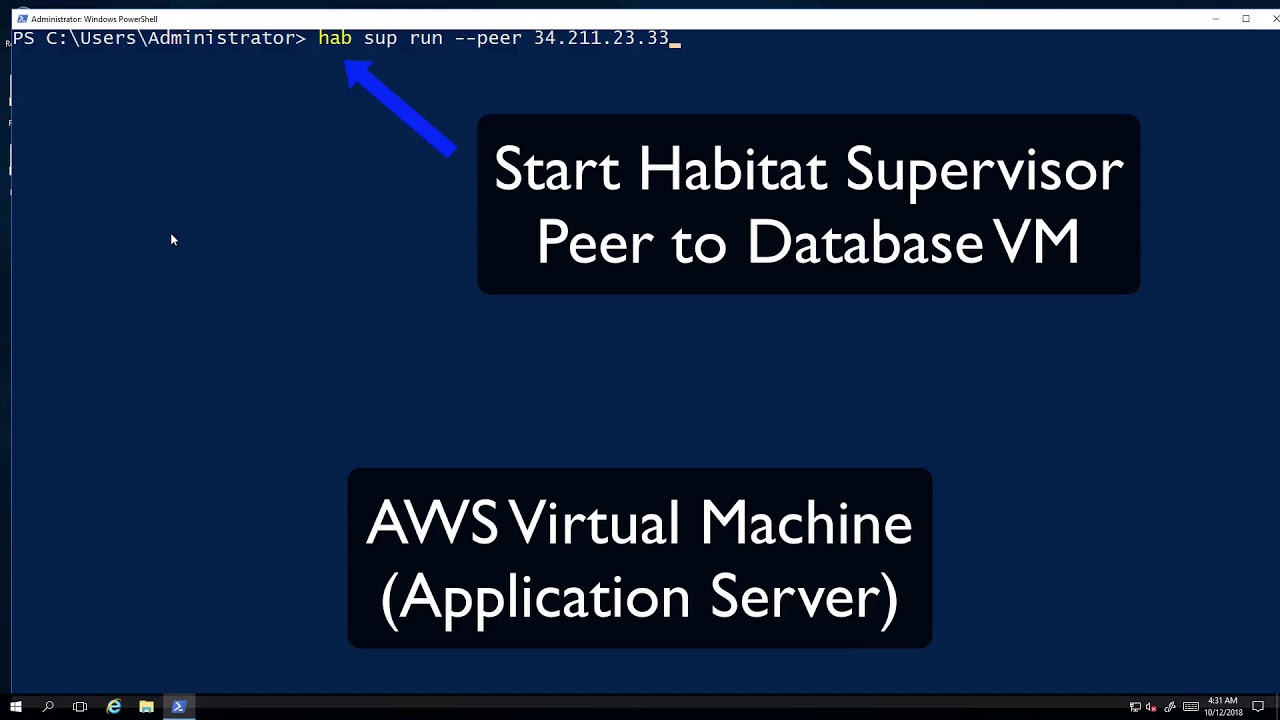
Task: Open the muted volume tray icon
Action: coord(1151,707)
